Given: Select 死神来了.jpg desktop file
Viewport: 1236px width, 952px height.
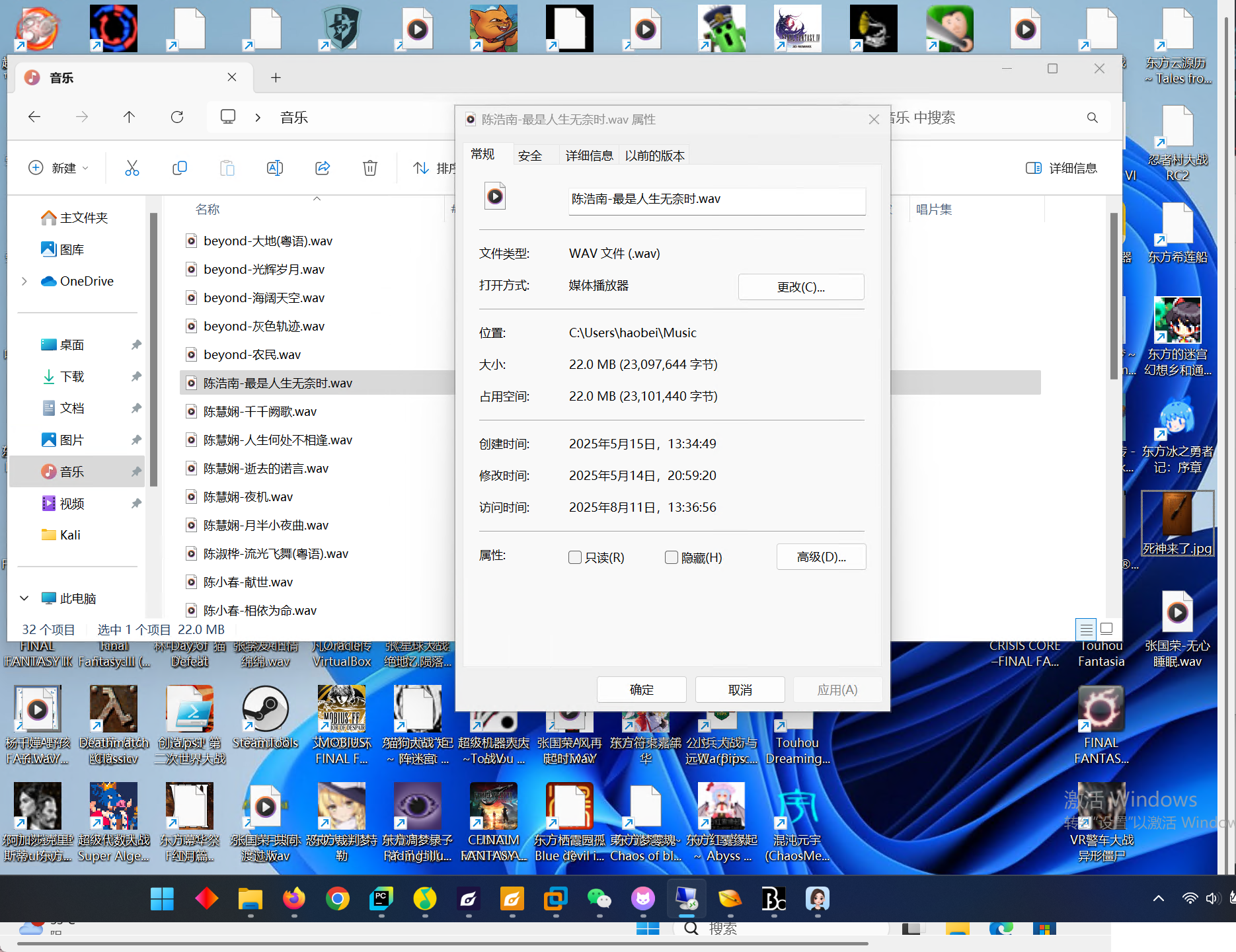Looking at the screenshot, I should coord(1177,523).
